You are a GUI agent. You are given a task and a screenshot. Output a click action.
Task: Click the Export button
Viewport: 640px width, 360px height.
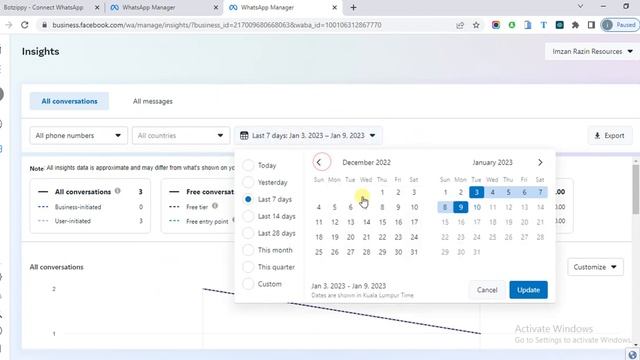coord(610,136)
